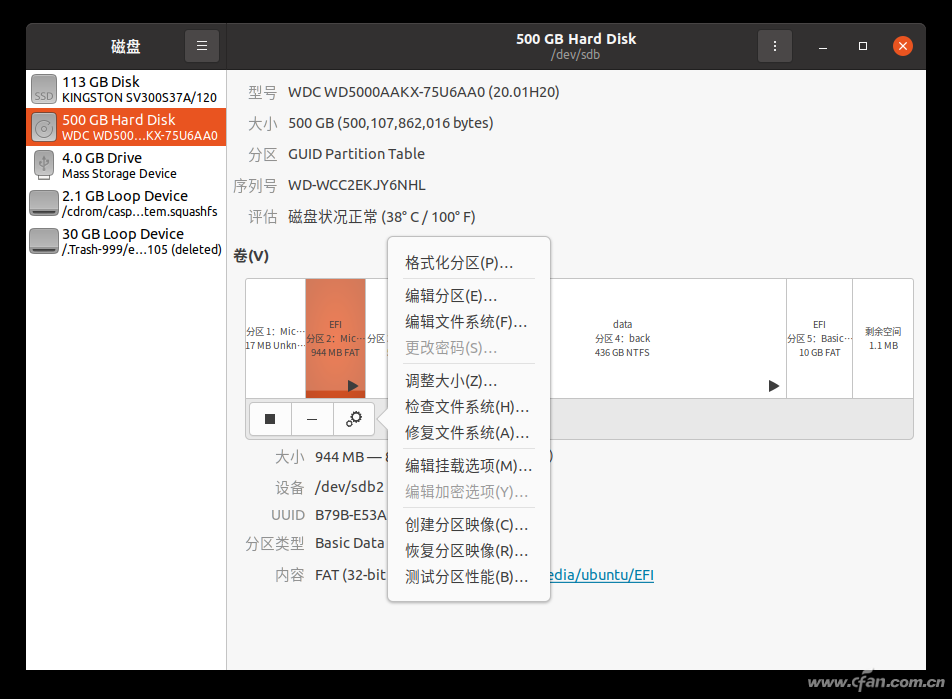Unmount the partition using the stop square icon
The width and height of the screenshot is (952, 699).
pyautogui.click(x=269, y=418)
